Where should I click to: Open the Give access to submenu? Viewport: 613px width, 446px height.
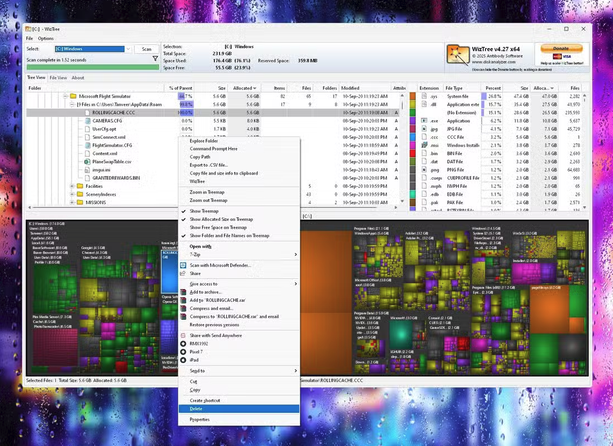point(239,284)
